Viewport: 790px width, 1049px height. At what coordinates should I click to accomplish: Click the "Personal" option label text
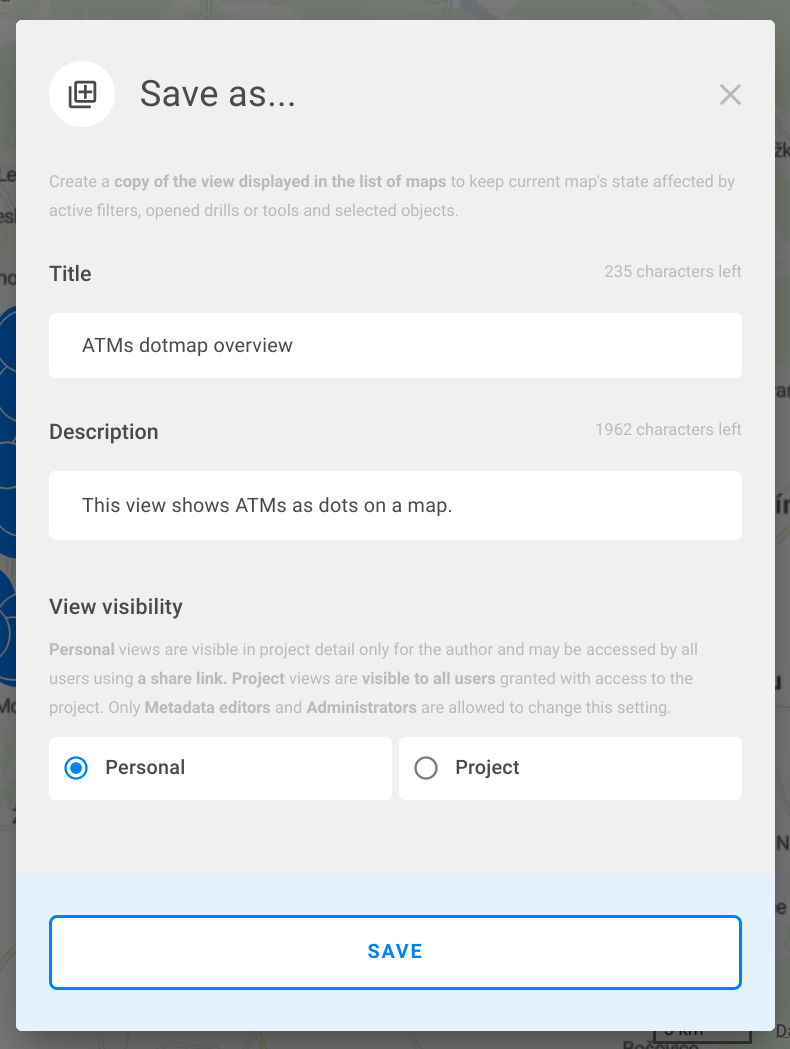pos(145,768)
